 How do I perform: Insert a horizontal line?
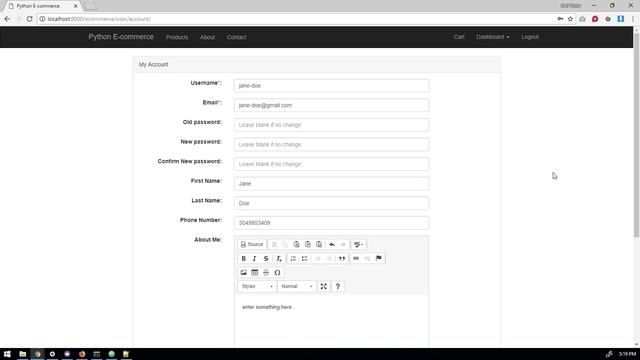point(266,272)
